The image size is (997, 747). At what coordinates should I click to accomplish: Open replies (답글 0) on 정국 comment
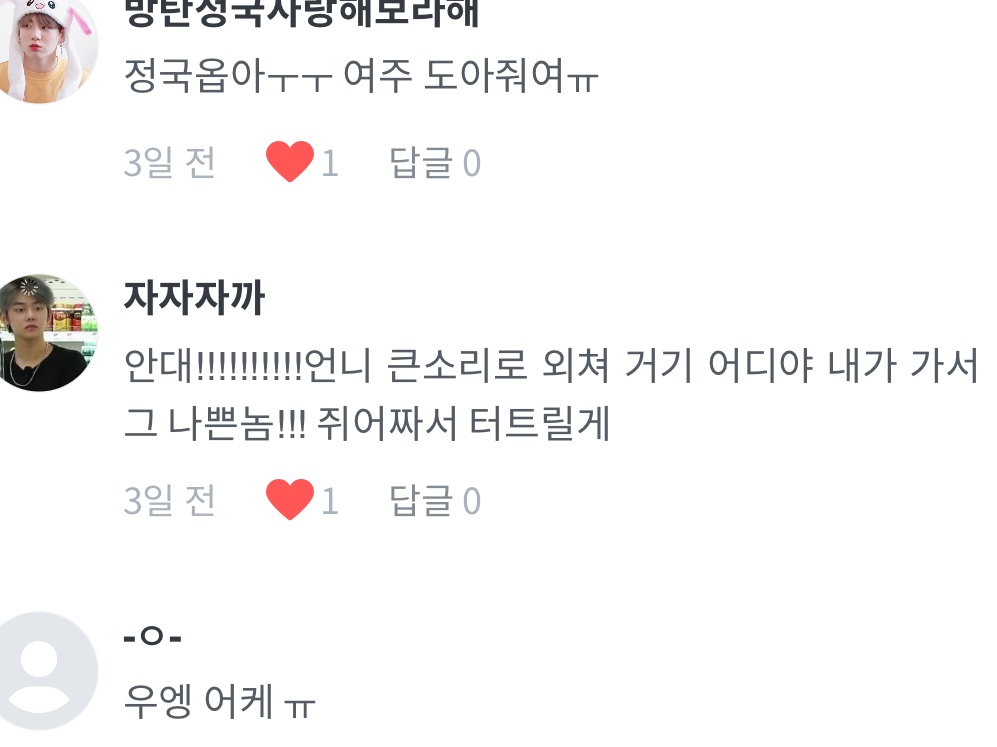pos(435,163)
